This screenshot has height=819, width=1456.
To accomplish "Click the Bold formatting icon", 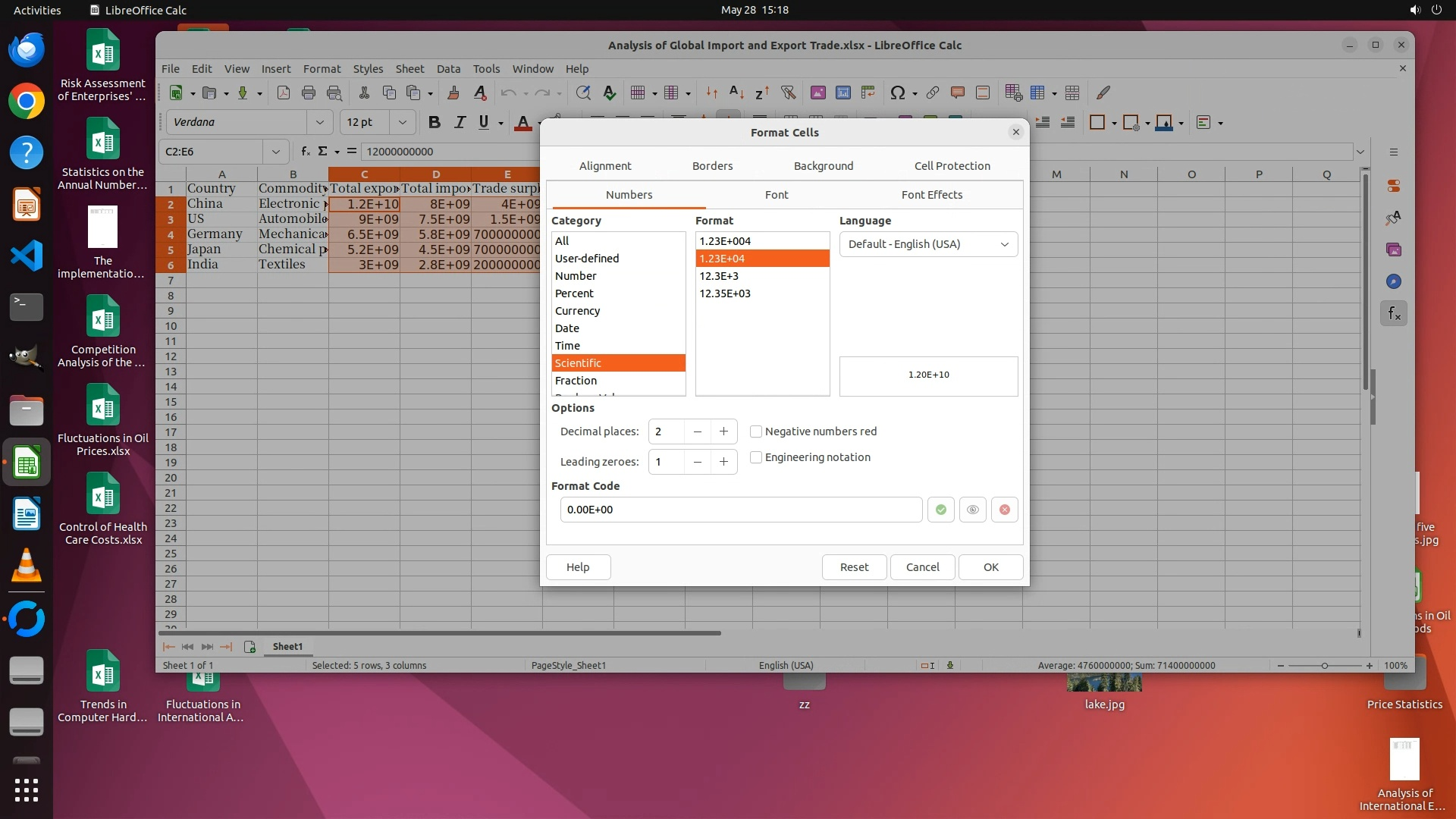I will (434, 122).
